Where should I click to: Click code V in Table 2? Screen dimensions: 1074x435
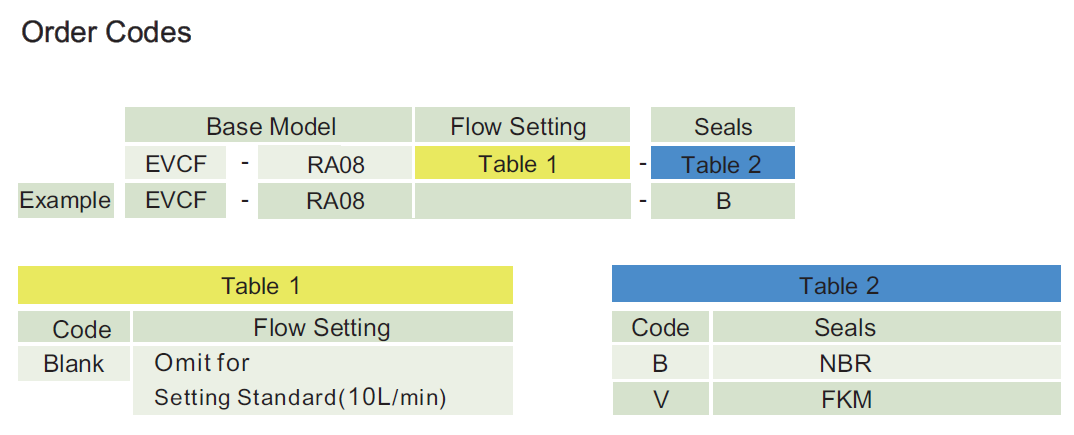tap(660, 400)
